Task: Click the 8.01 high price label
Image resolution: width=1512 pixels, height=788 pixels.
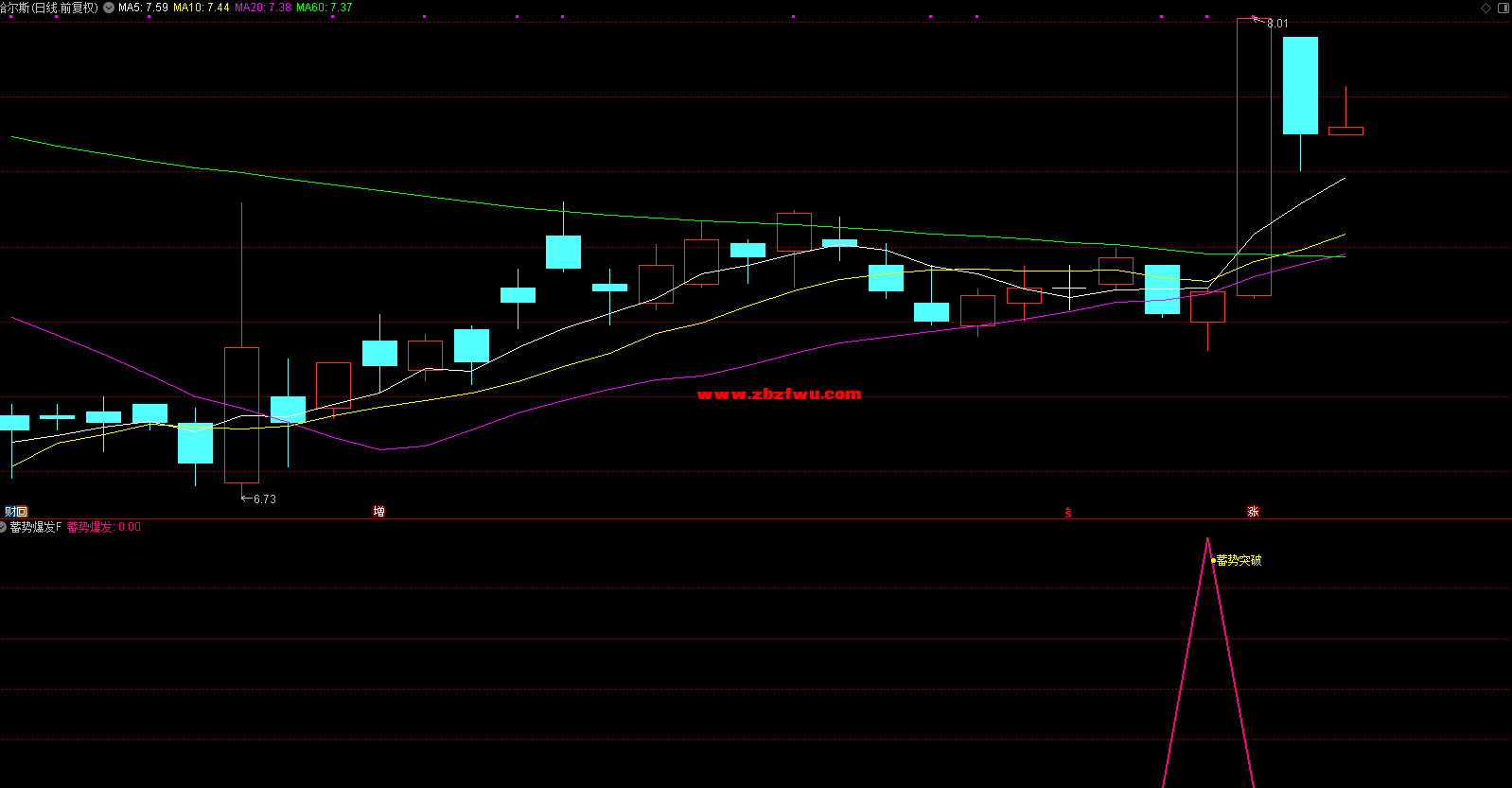Action: click(1277, 24)
